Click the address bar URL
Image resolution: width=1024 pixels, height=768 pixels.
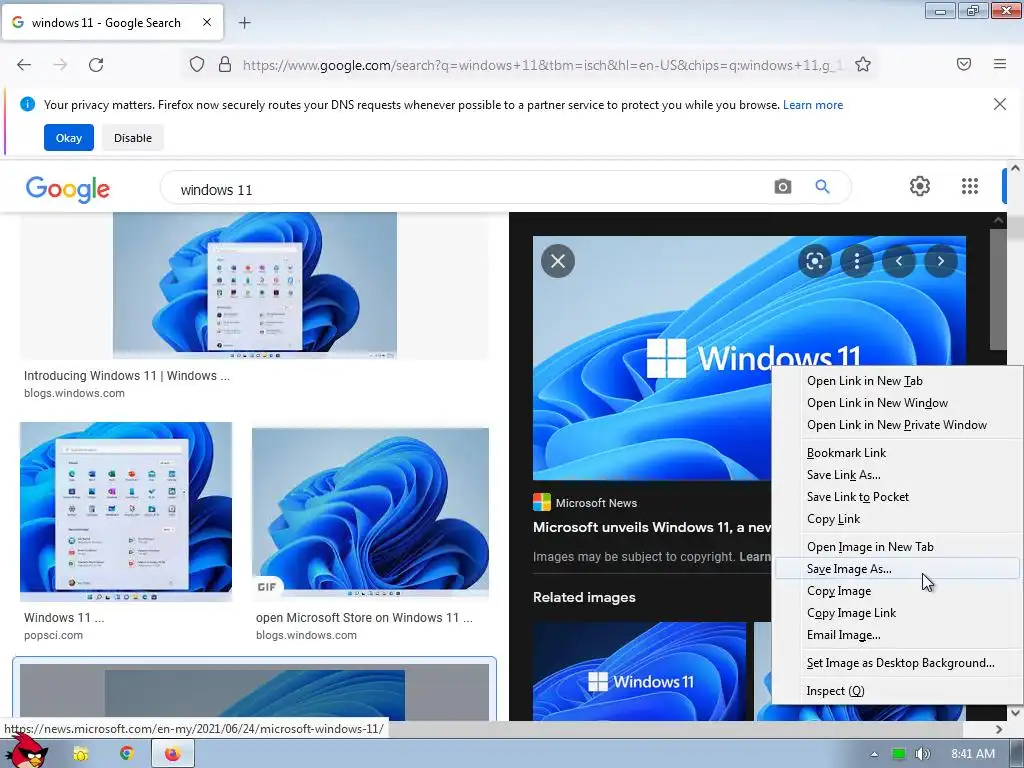point(542,65)
